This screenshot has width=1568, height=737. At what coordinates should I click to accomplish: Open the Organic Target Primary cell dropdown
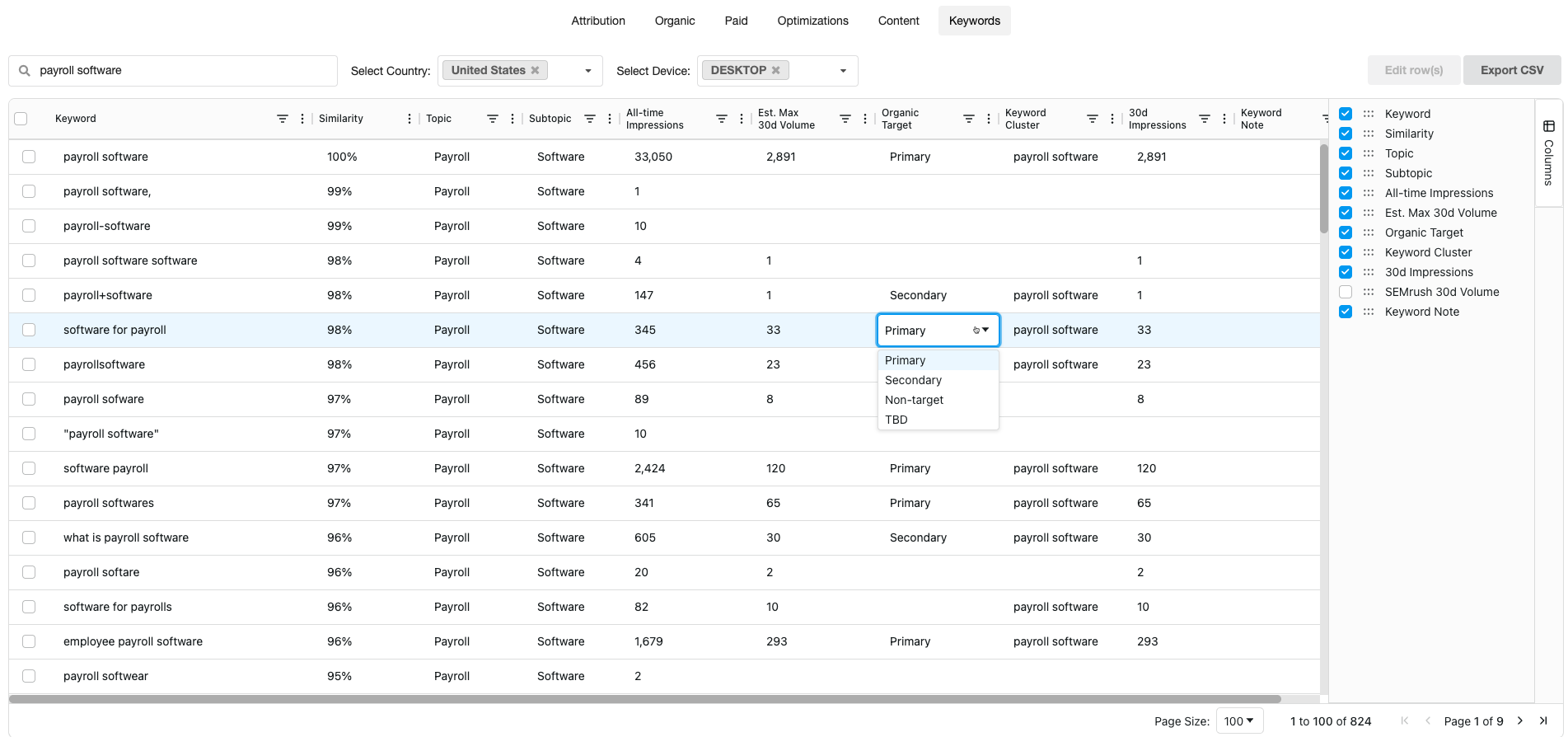(938, 330)
